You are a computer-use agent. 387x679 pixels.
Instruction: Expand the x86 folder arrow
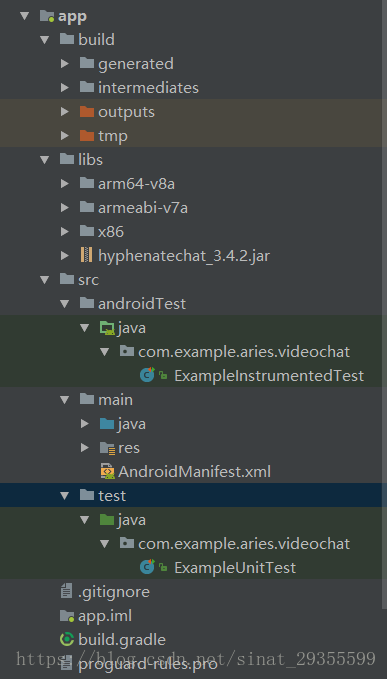pyautogui.click(x=64, y=232)
